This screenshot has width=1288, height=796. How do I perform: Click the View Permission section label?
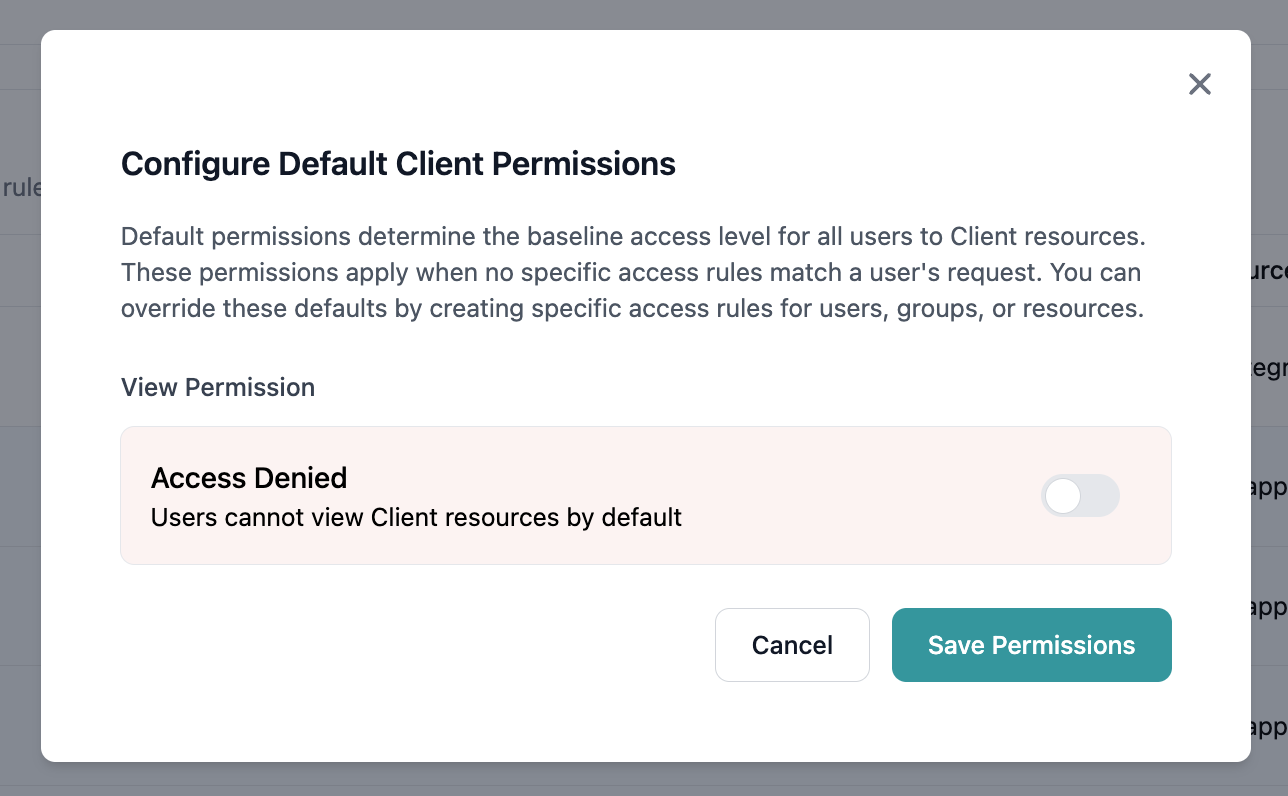pyautogui.click(x=217, y=387)
